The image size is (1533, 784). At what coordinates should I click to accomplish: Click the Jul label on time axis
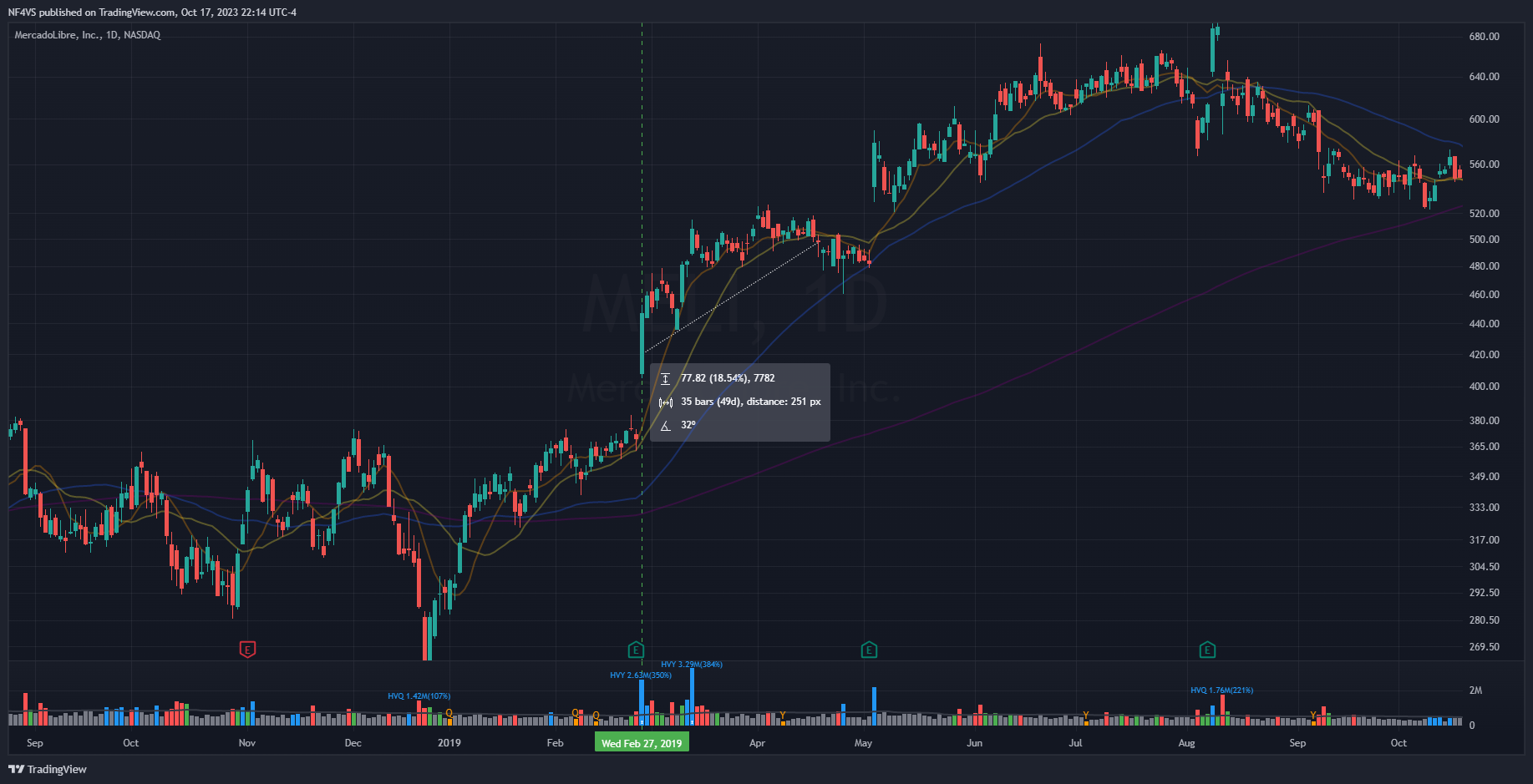click(1075, 743)
